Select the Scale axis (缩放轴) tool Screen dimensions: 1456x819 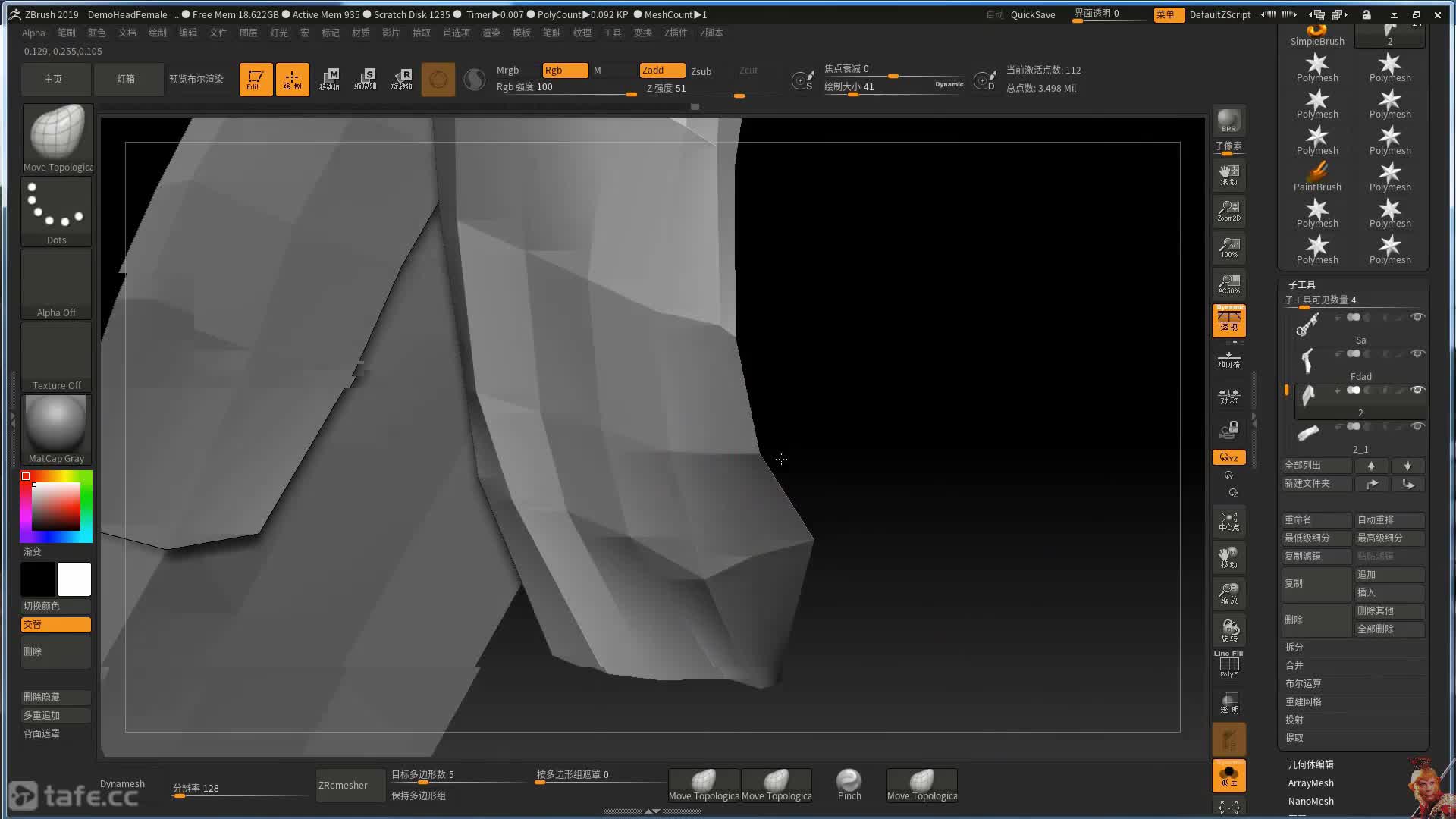pos(366,79)
